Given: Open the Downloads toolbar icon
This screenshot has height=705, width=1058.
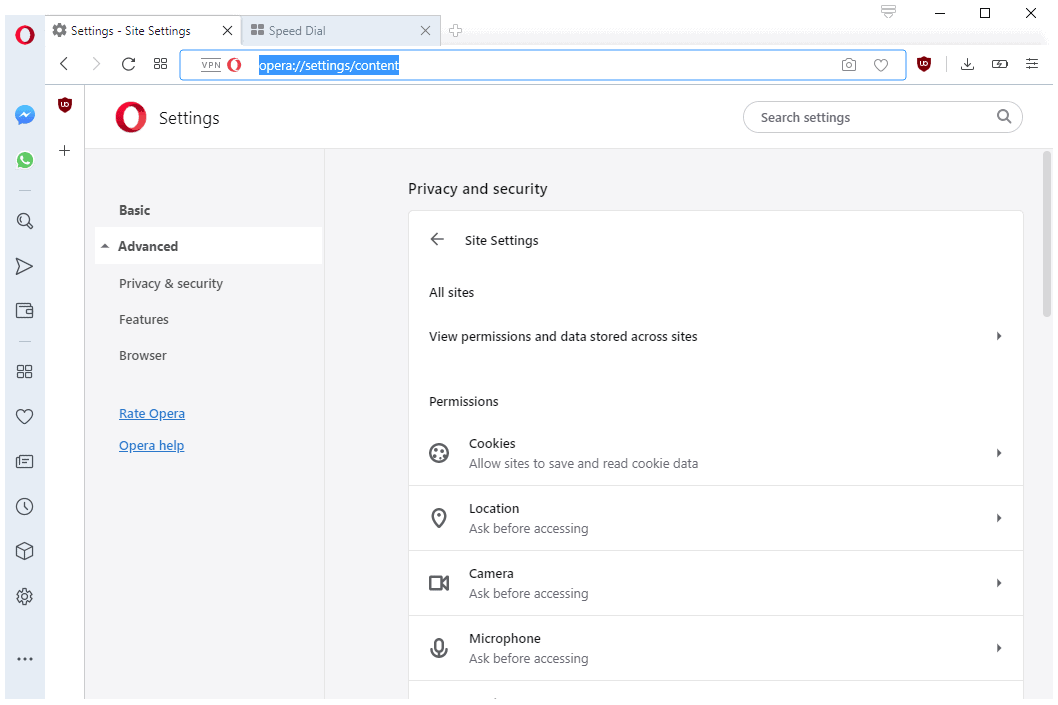Looking at the screenshot, I should pos(967,64).
